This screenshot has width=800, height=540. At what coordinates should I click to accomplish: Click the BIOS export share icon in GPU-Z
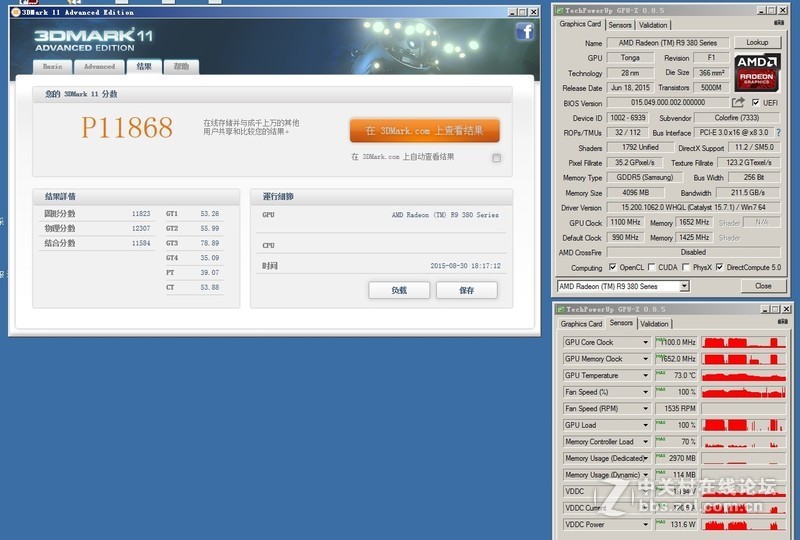[738, 103]
